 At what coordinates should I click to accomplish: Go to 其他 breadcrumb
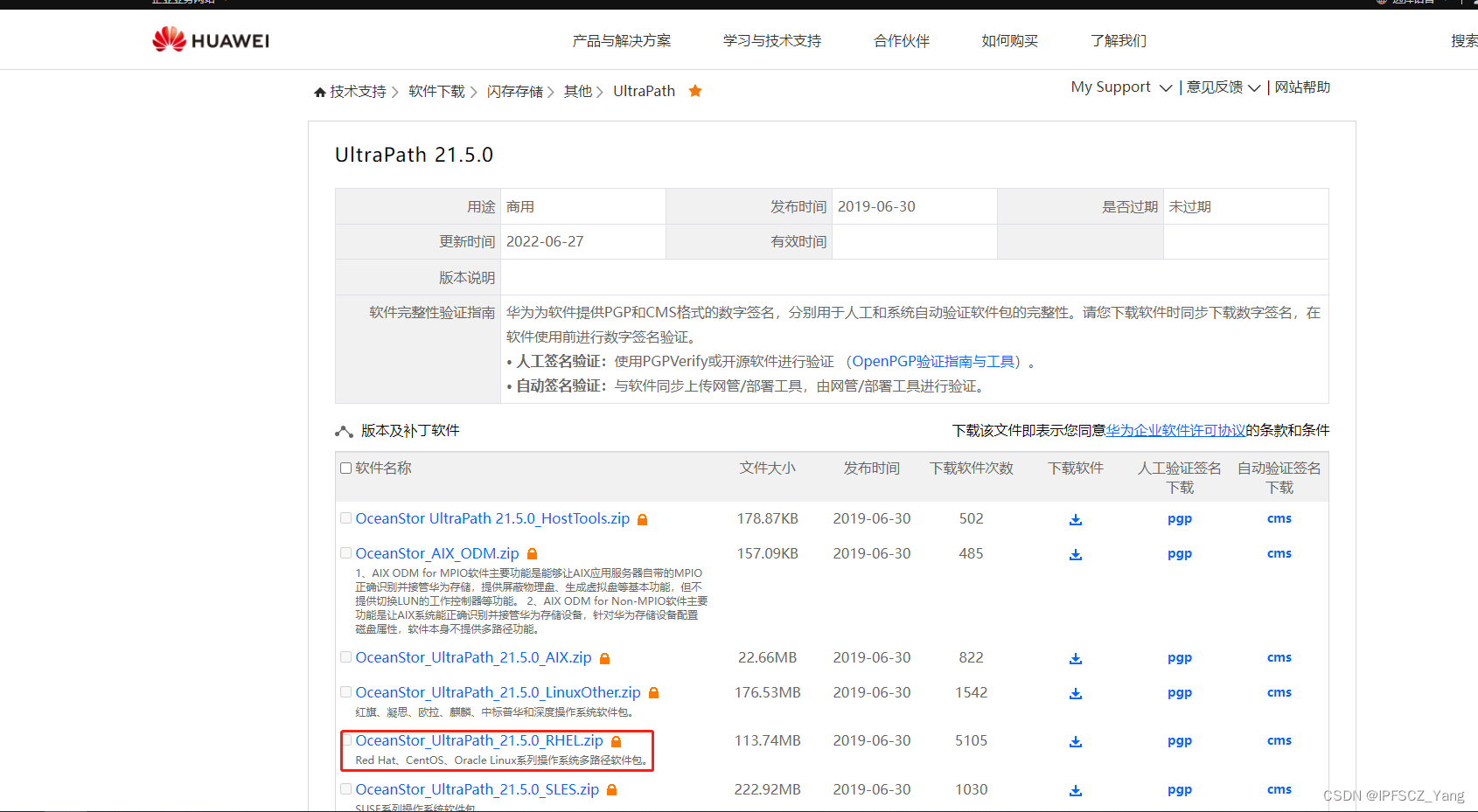click(578, 92)
